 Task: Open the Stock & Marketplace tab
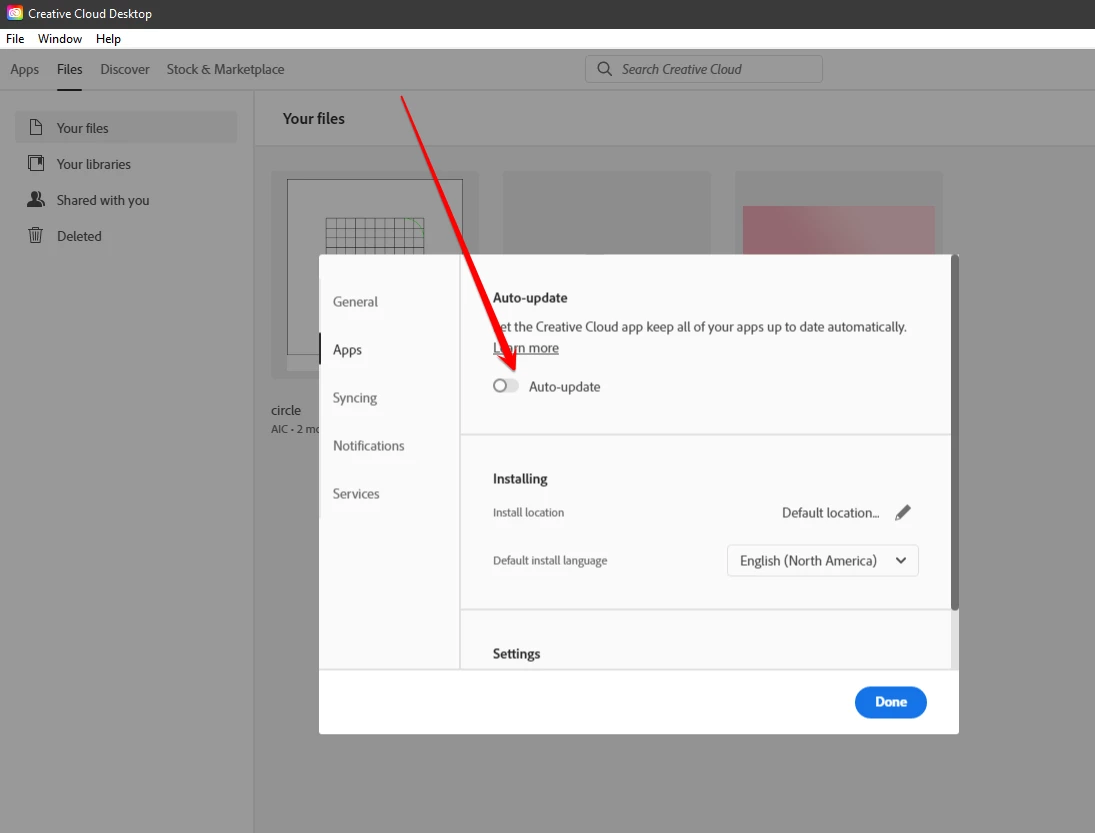[x=226, y=69]
